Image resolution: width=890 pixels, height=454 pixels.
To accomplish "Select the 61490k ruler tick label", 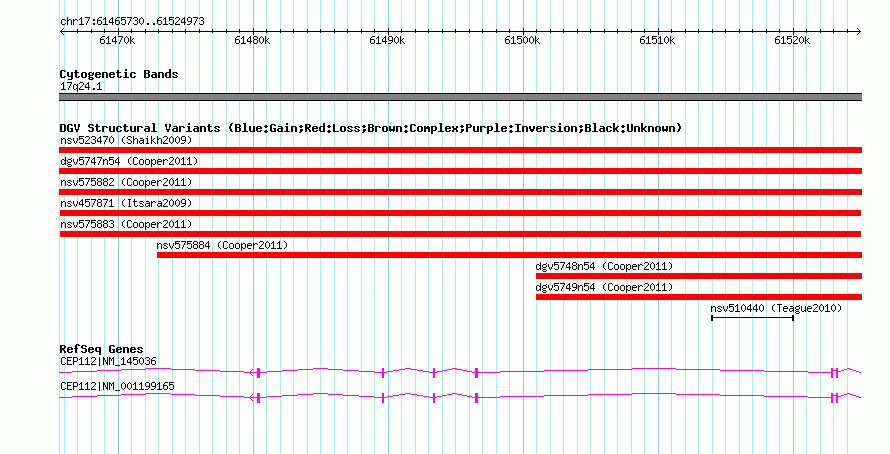I will point(387,40).
